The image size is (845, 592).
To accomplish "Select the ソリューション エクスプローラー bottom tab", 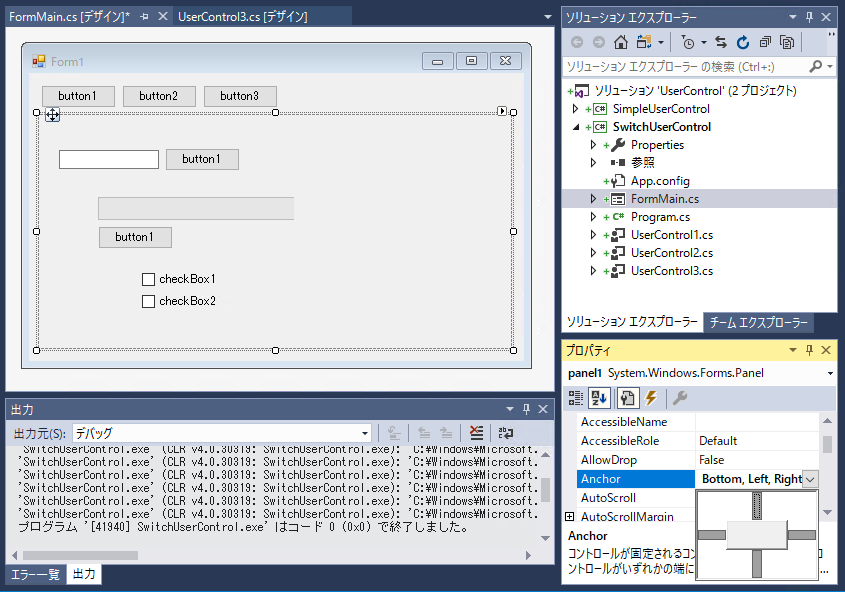I will pyautogui.click(x=632, y=322).
